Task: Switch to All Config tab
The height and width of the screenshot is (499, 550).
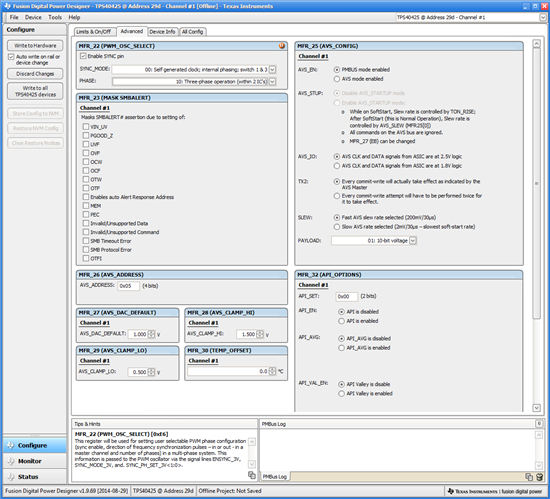Action: click(x=193, y=32)
